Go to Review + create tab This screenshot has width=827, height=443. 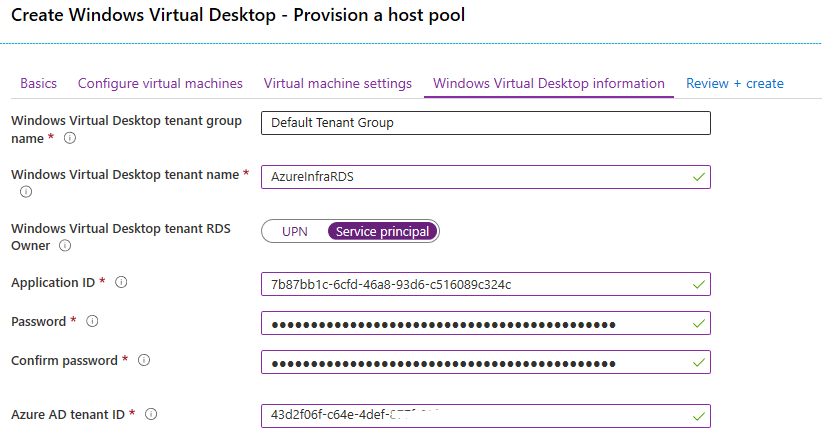coord(735,83)
